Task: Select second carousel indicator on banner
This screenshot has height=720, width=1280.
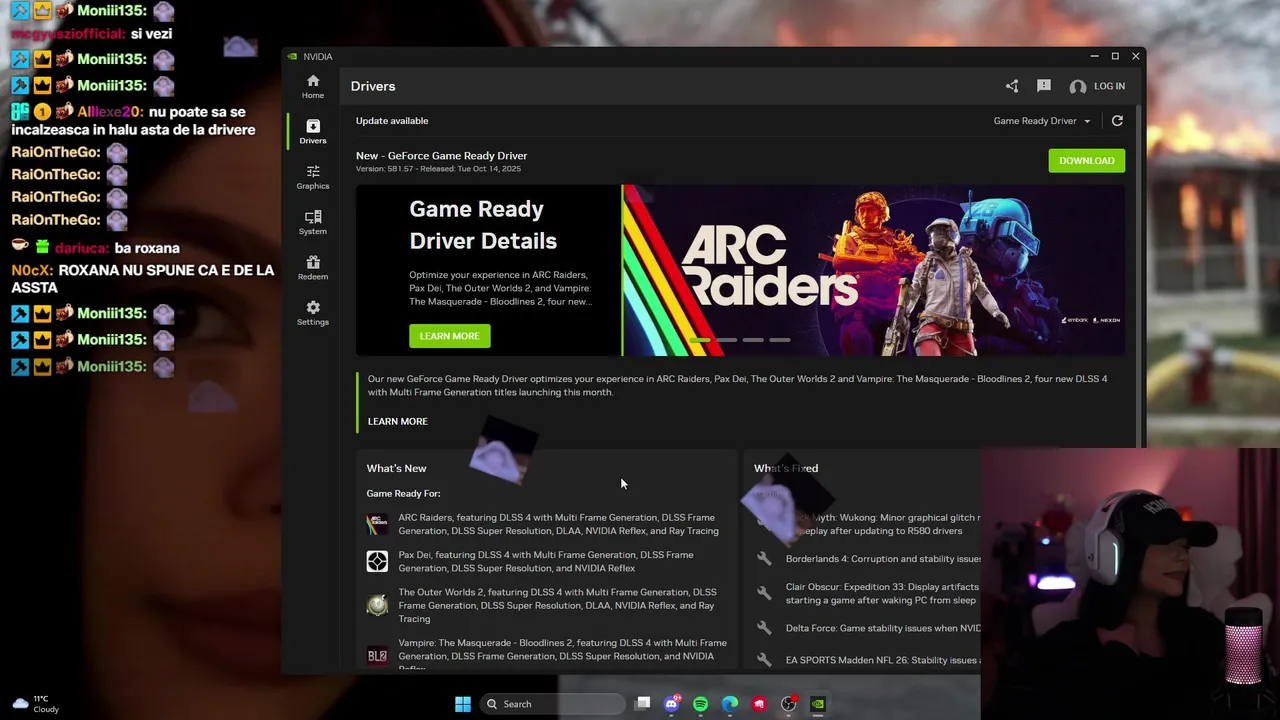Action: (x=726, y=340)
